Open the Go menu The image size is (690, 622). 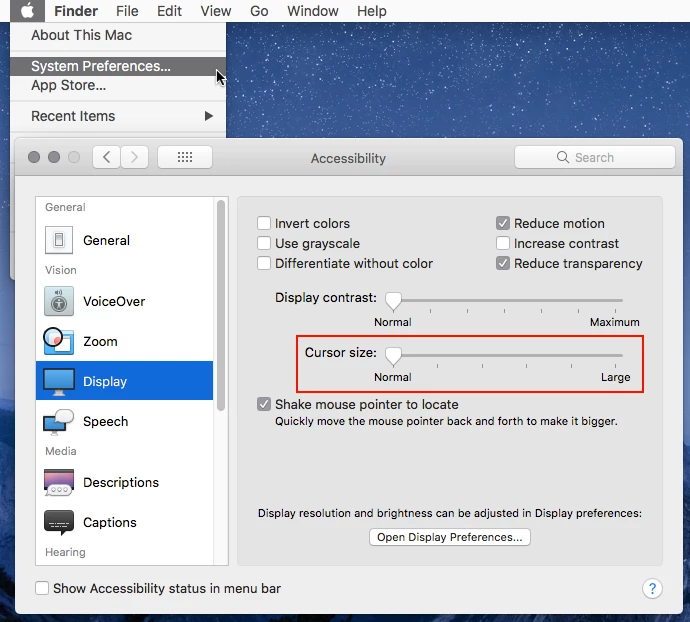(259, 11)
